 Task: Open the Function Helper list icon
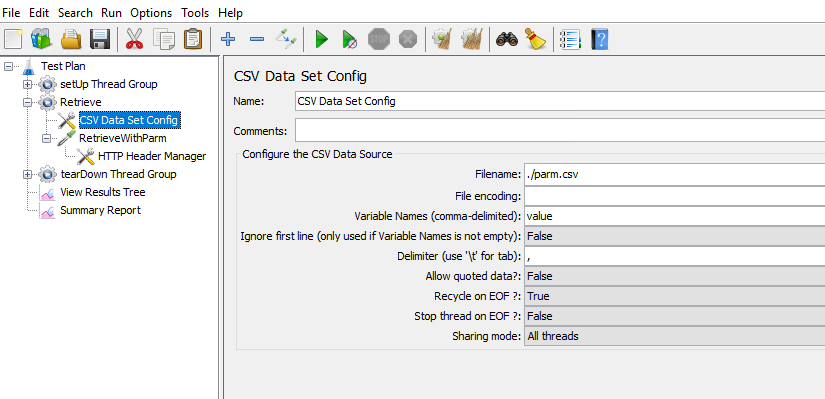coord(570,39)
